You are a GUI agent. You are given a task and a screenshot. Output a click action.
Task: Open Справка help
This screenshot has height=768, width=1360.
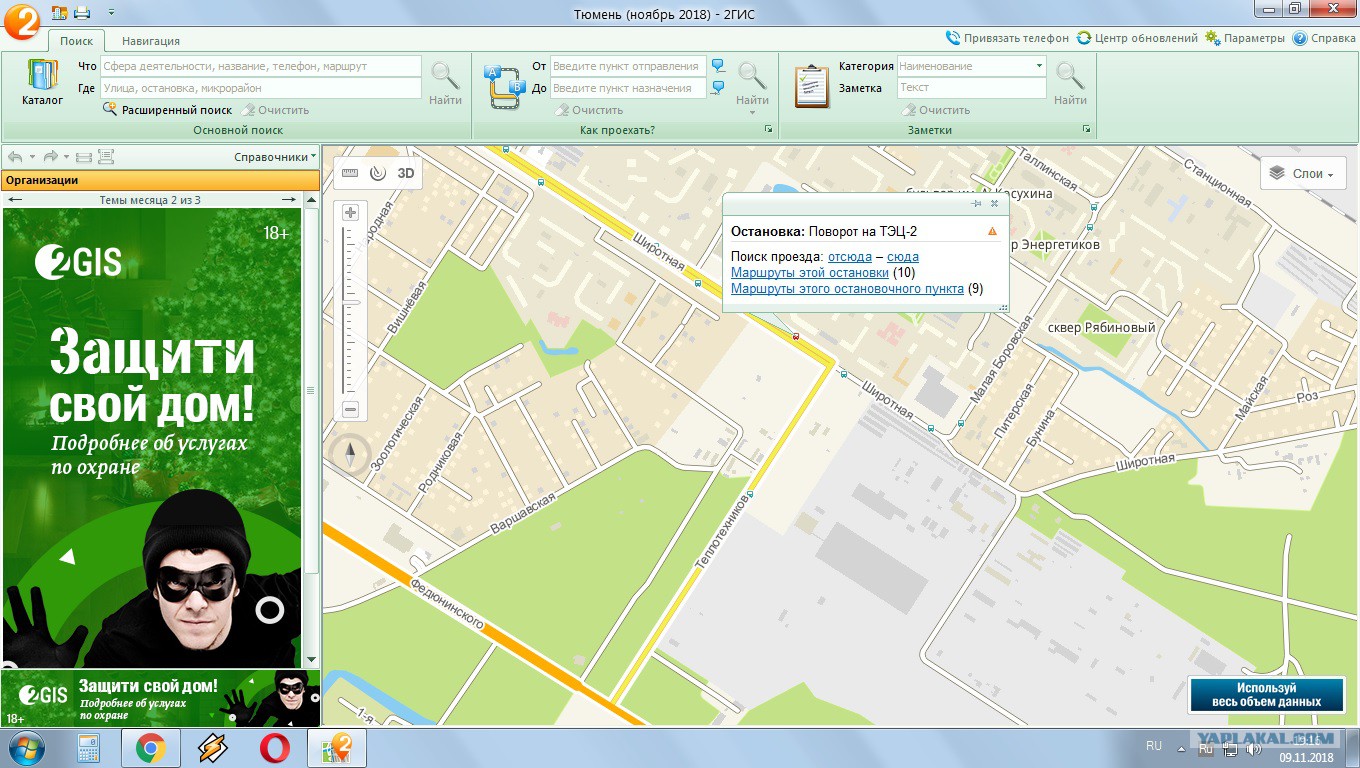(x=1324, y=38)
